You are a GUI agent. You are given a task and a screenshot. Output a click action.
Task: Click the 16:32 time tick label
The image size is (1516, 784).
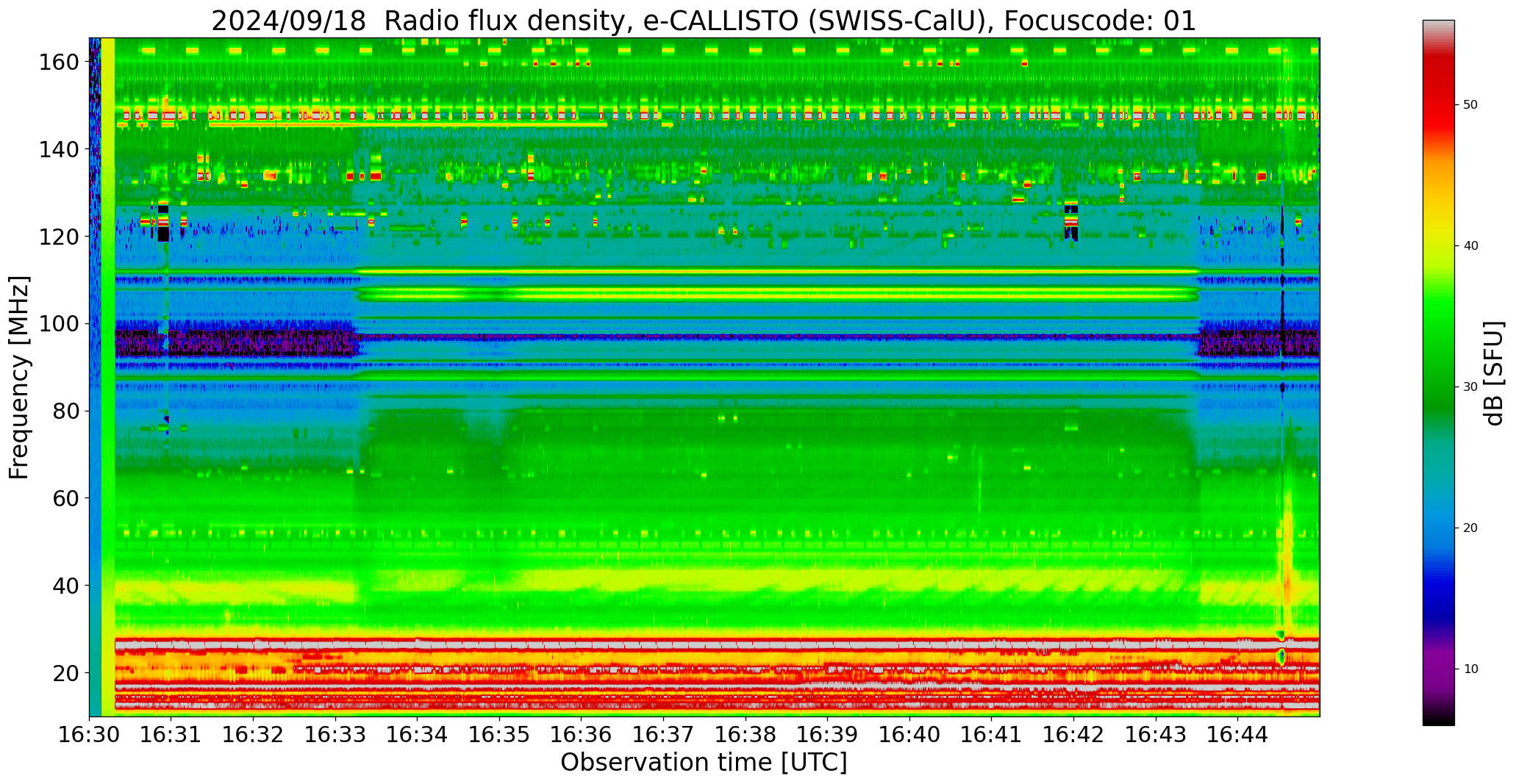[x=253, y=734]
